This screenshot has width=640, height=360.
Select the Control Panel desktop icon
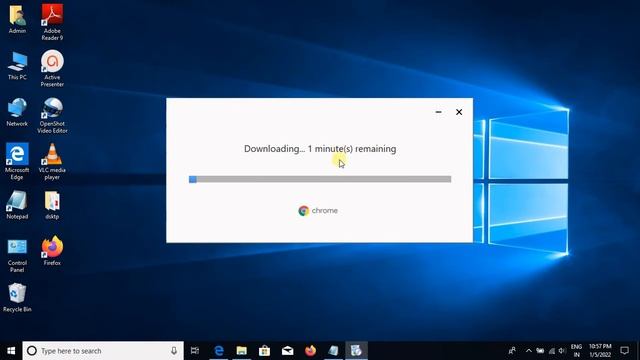tap(17, 256)
